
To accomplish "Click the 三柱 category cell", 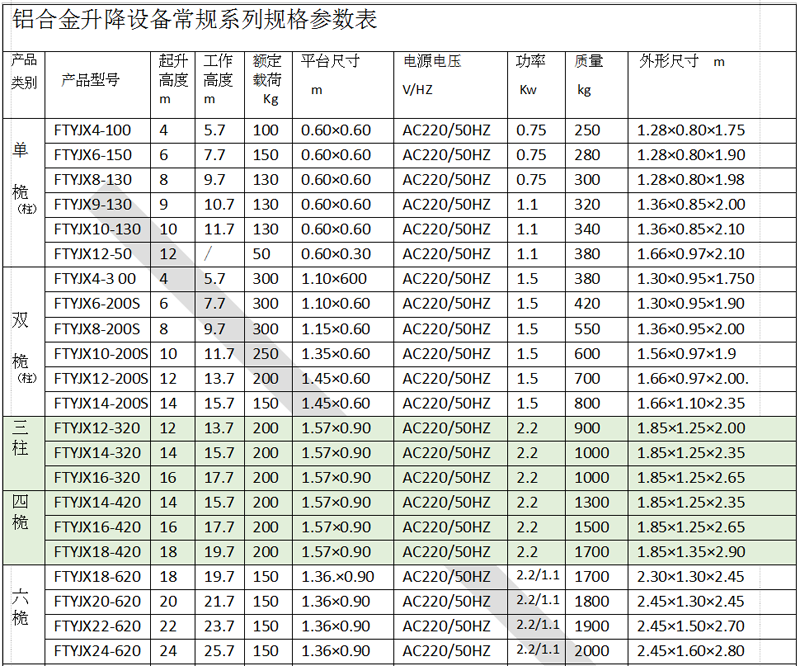I will [x=22, y=440].
